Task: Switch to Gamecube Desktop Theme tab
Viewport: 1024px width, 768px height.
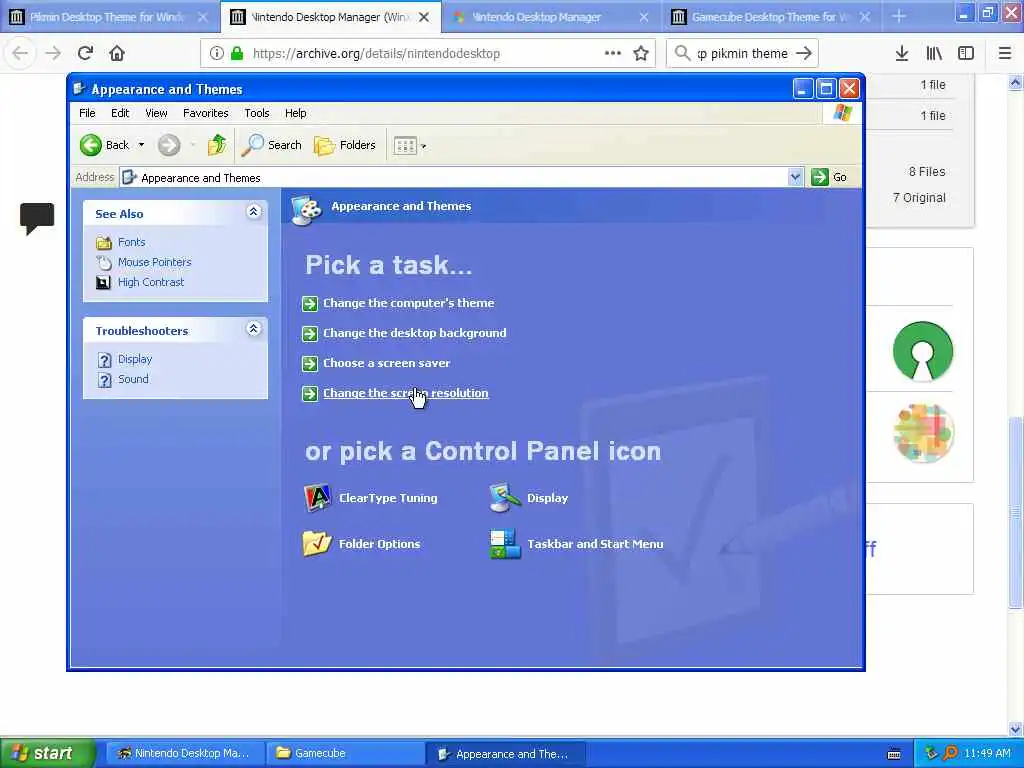Action: [772, 17]
